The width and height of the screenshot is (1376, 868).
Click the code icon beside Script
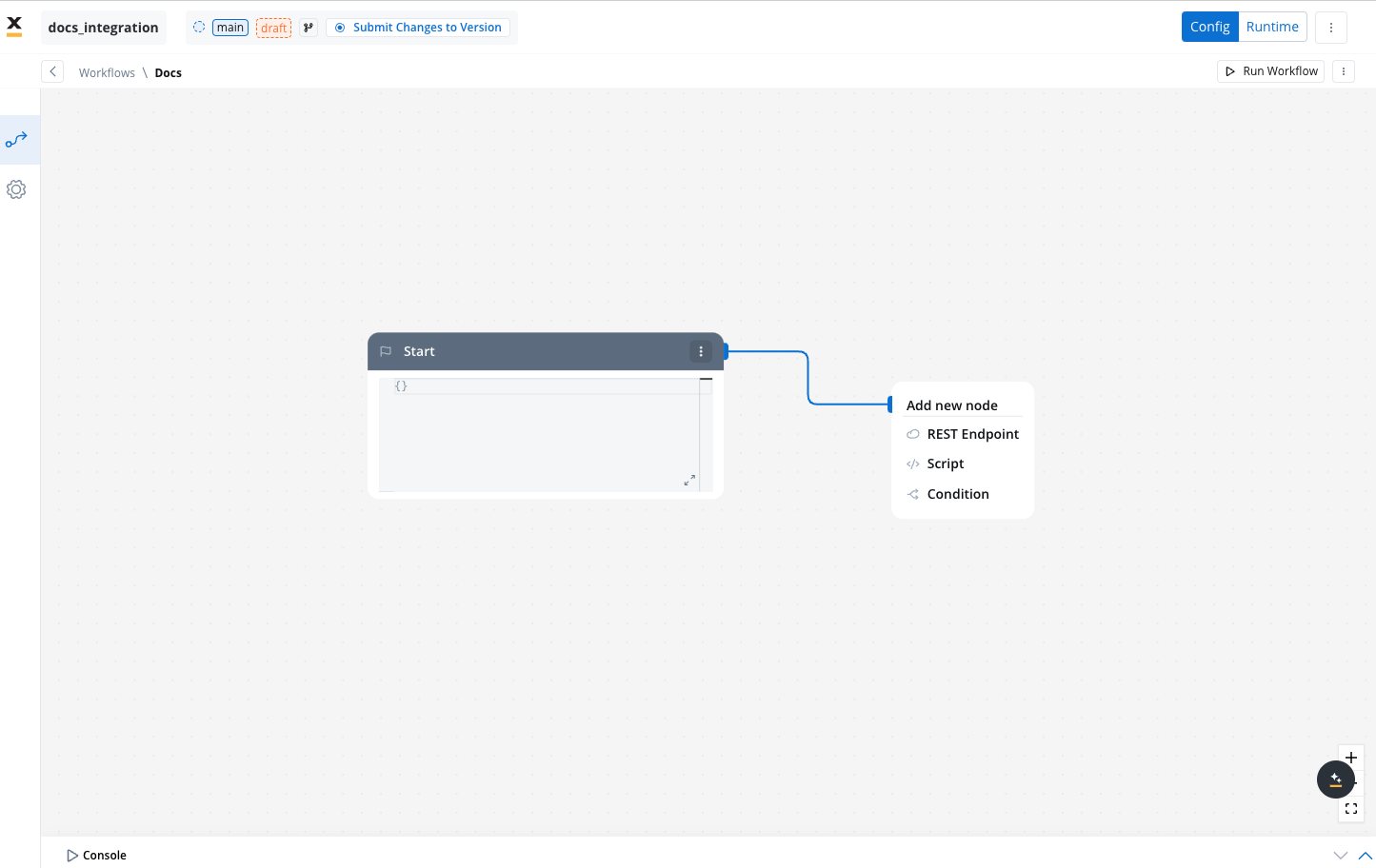coord(913,464)
